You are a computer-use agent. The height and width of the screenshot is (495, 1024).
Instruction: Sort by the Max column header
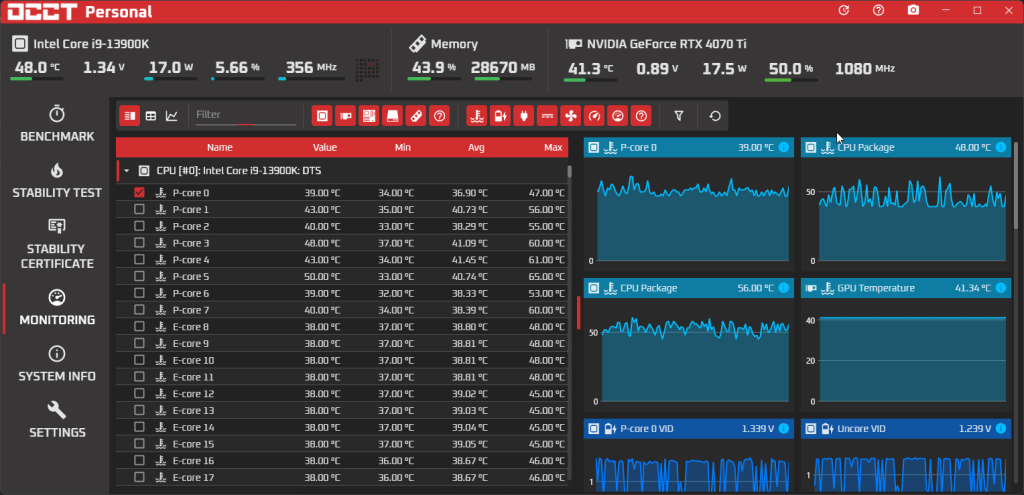553,148
